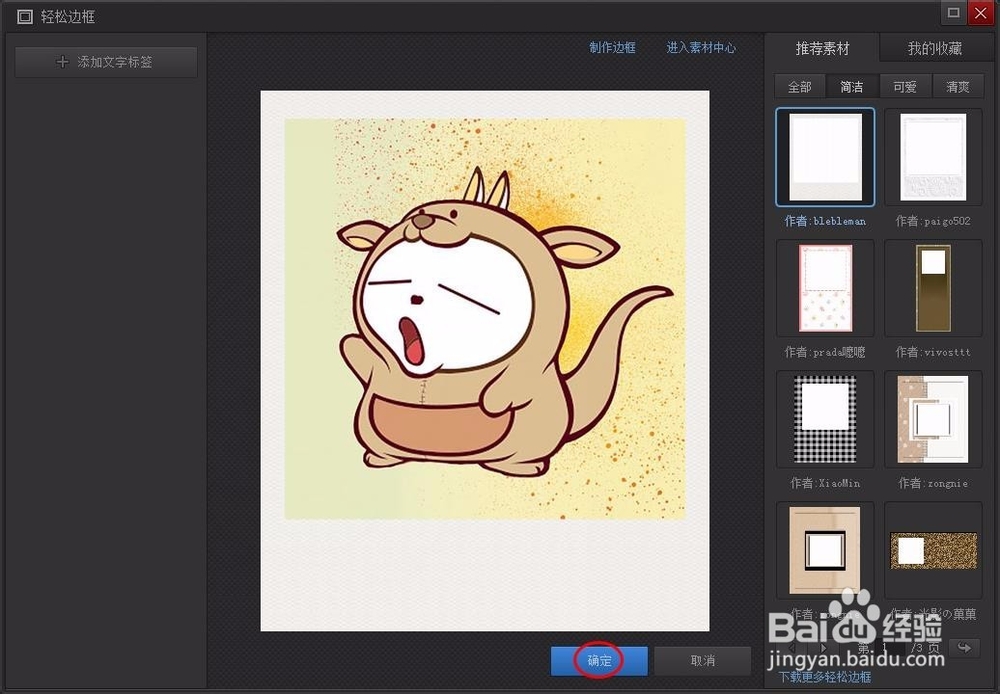1000x694 pixels.
Task: Go to next page arrow
Action: (823, 647)
